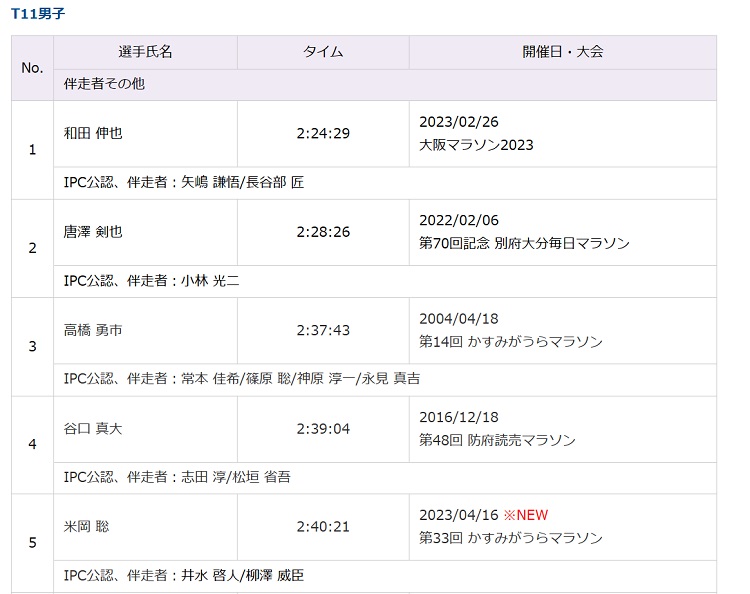Click the 伴走者その他 header row
The width and height of the screenshot is (750, 594).
coord(104,84)
